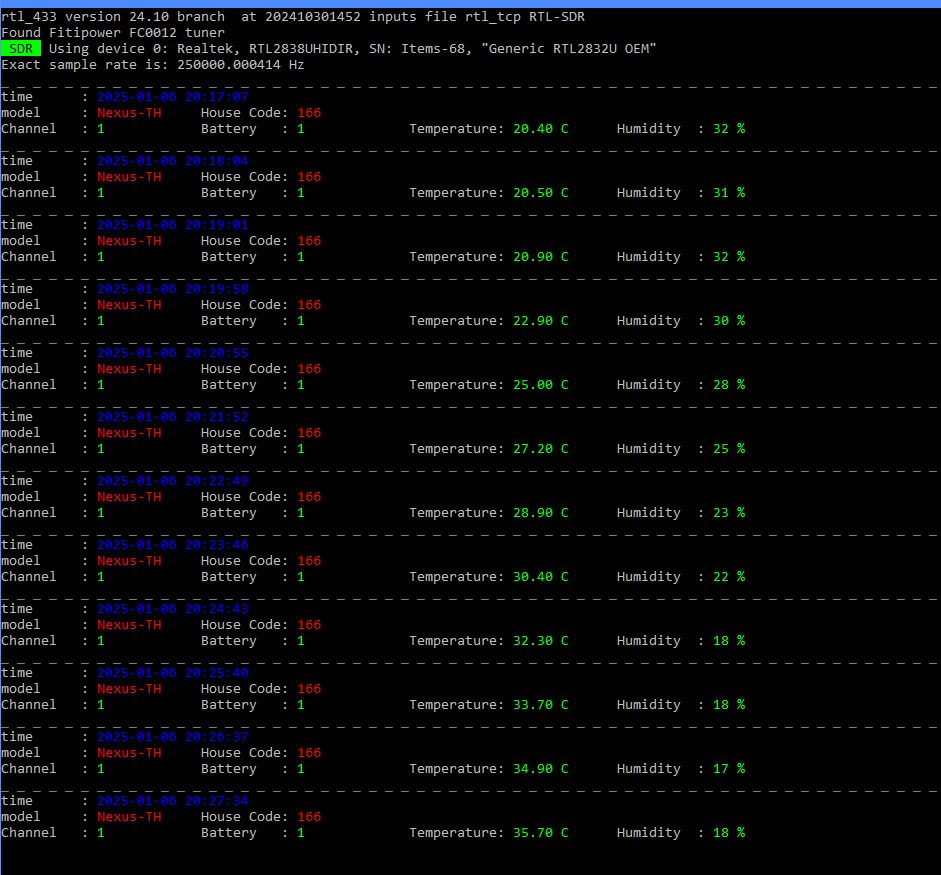Click the green SDR status badge

coord(21,48)
